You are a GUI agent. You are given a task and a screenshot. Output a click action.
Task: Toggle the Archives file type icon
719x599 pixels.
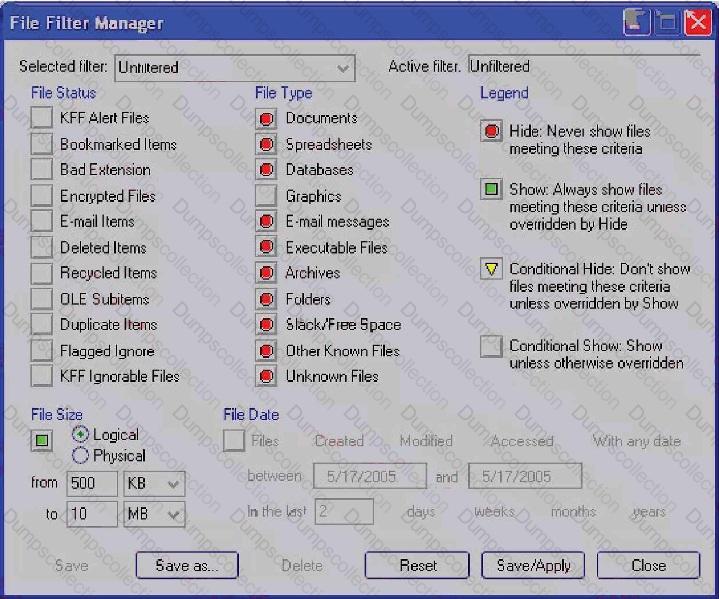coord(266,274)
